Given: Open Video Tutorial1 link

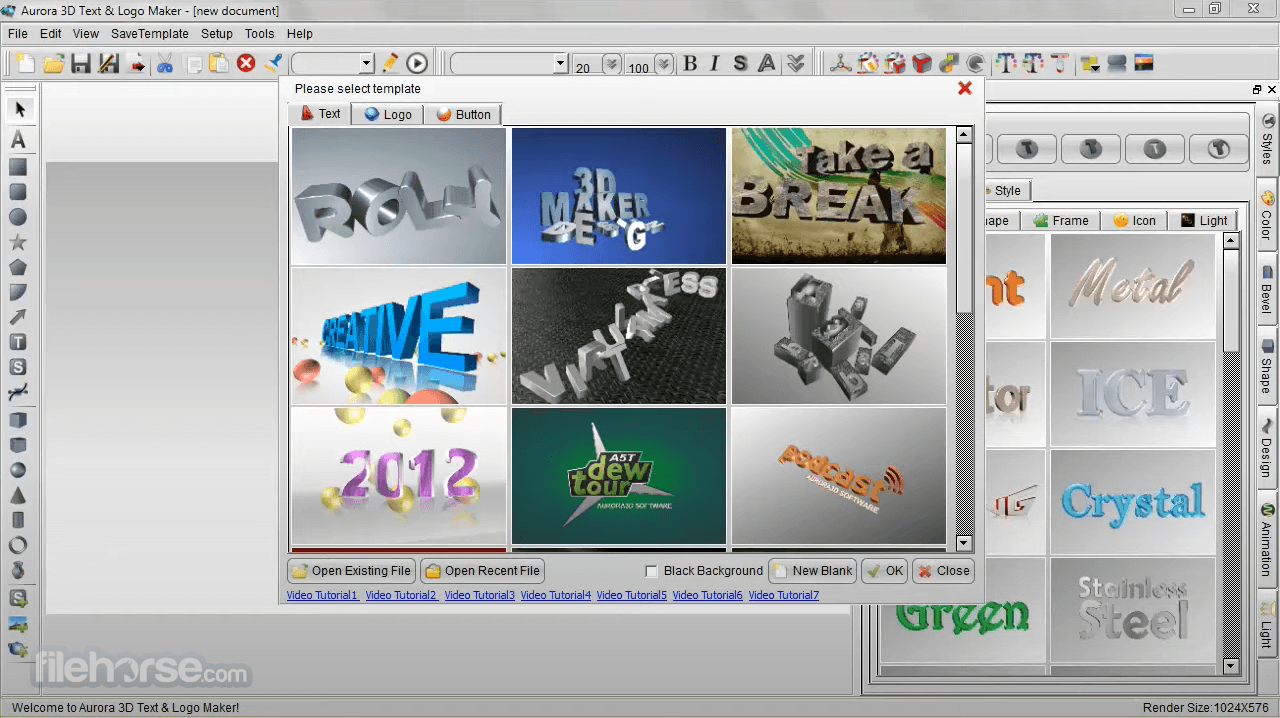Looking at the screenshot, I should tap(322, 595).
